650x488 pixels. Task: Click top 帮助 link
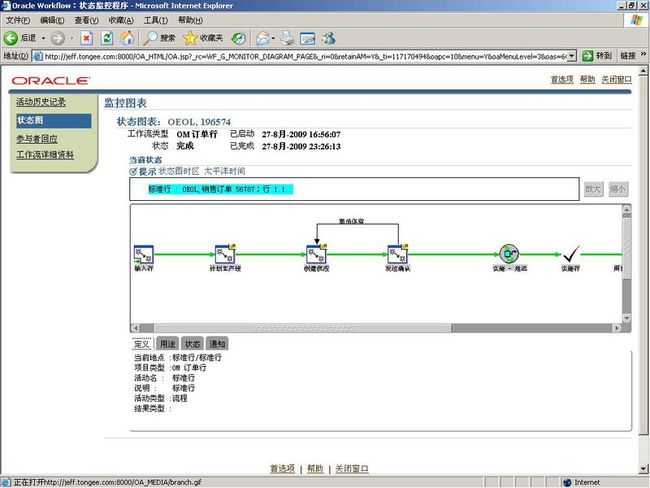587,79
